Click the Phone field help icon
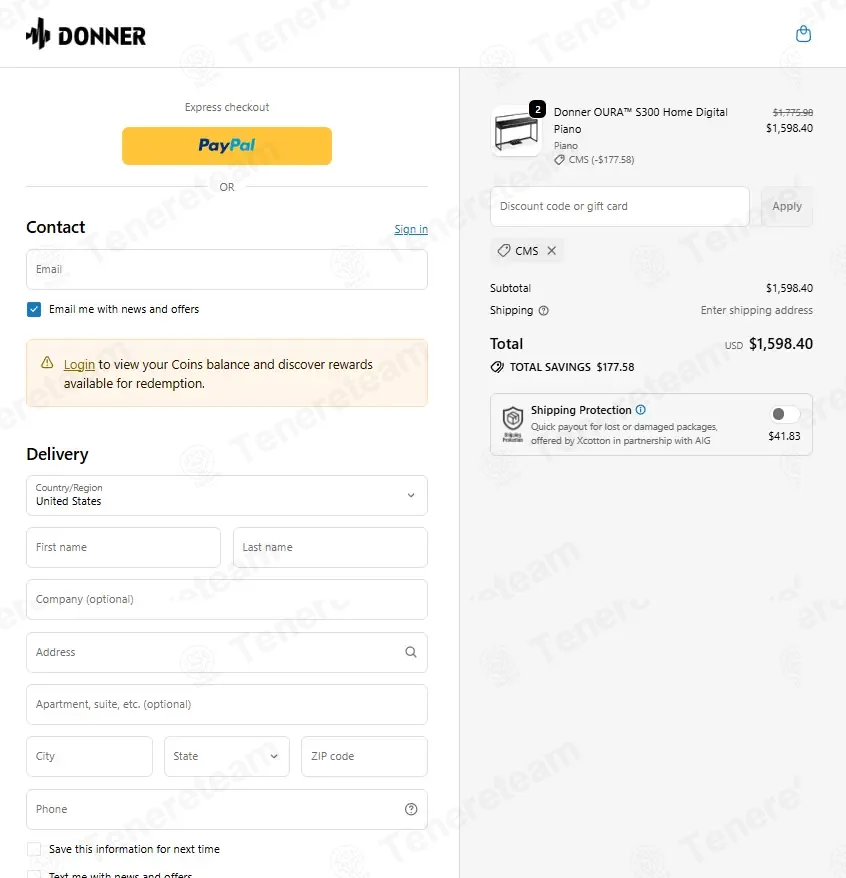This screenshot has width=846, height=878. point(410,809)
